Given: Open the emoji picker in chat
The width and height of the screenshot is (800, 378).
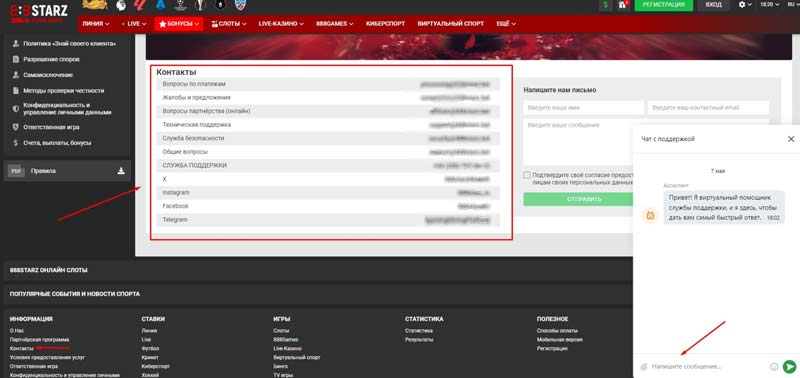Looking at the screenshot, I should (x=774, y=366).
